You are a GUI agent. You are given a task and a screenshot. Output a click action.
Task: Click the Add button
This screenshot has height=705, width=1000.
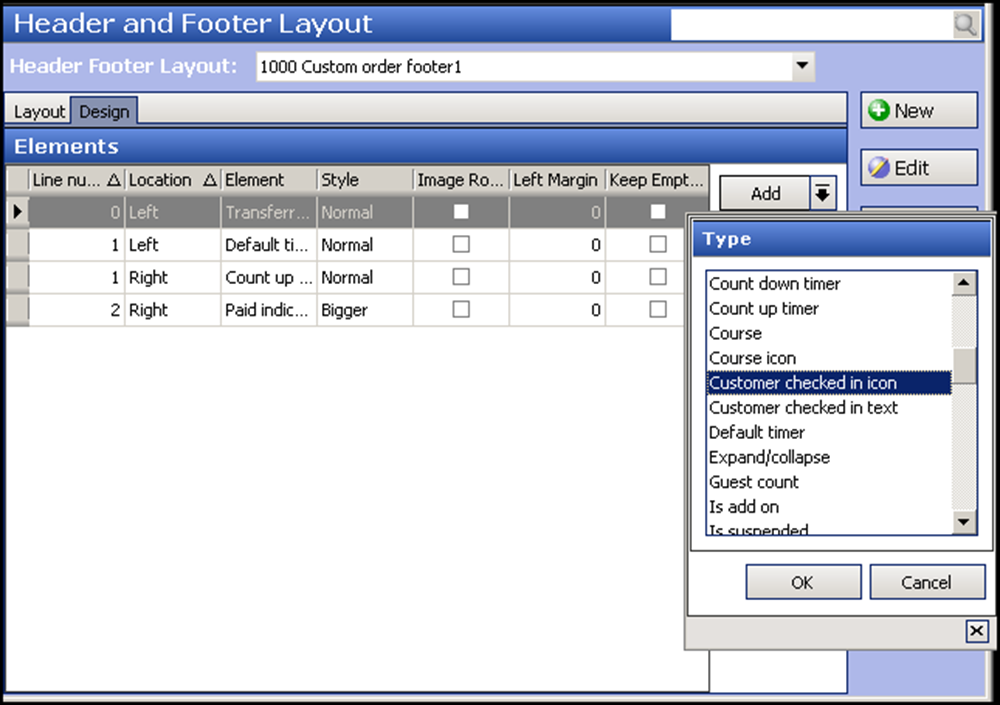tap(765, 193)
